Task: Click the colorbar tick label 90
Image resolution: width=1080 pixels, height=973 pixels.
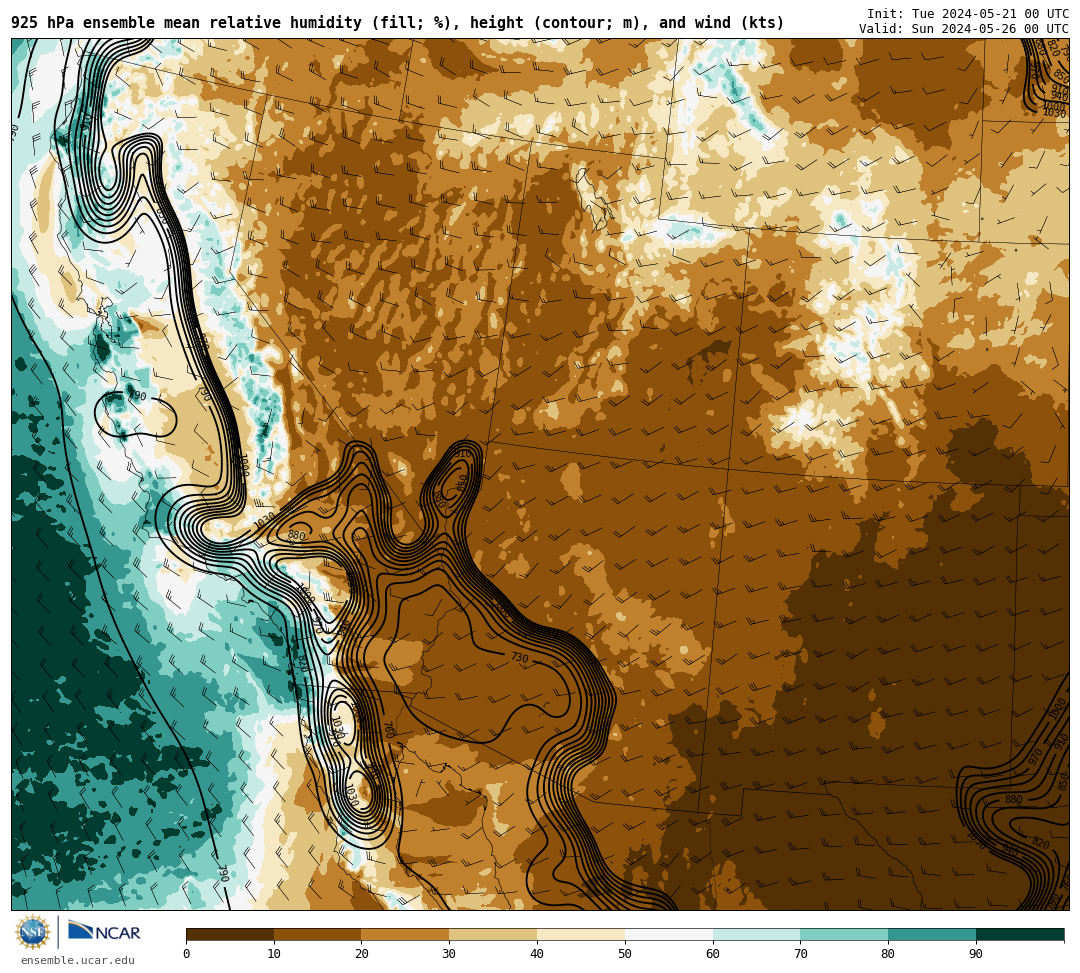Action: tap(976, 954)
